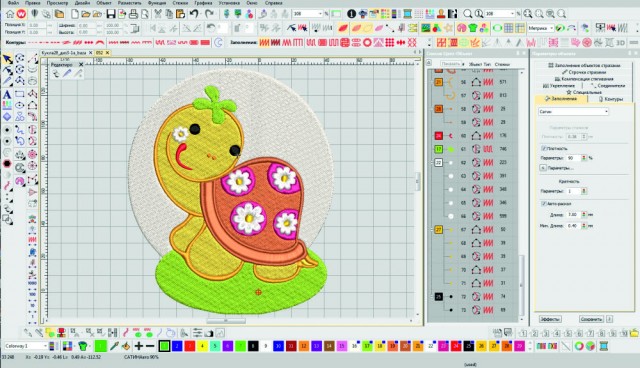Toggle the Авто-раскол checkbox
Viewport: 640px width, 368px height.
(544, 204)
